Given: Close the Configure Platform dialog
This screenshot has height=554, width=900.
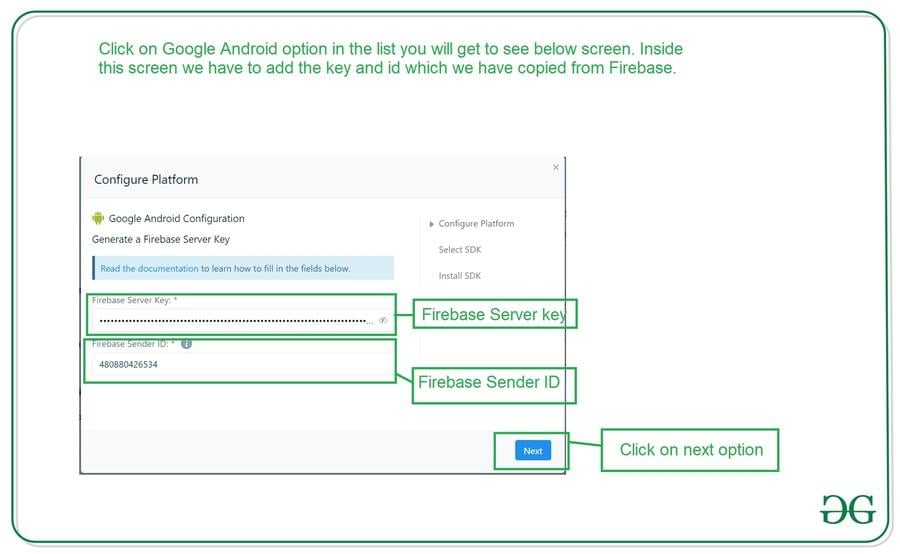Looking at the screenshot, I should (x=556, y=167).
